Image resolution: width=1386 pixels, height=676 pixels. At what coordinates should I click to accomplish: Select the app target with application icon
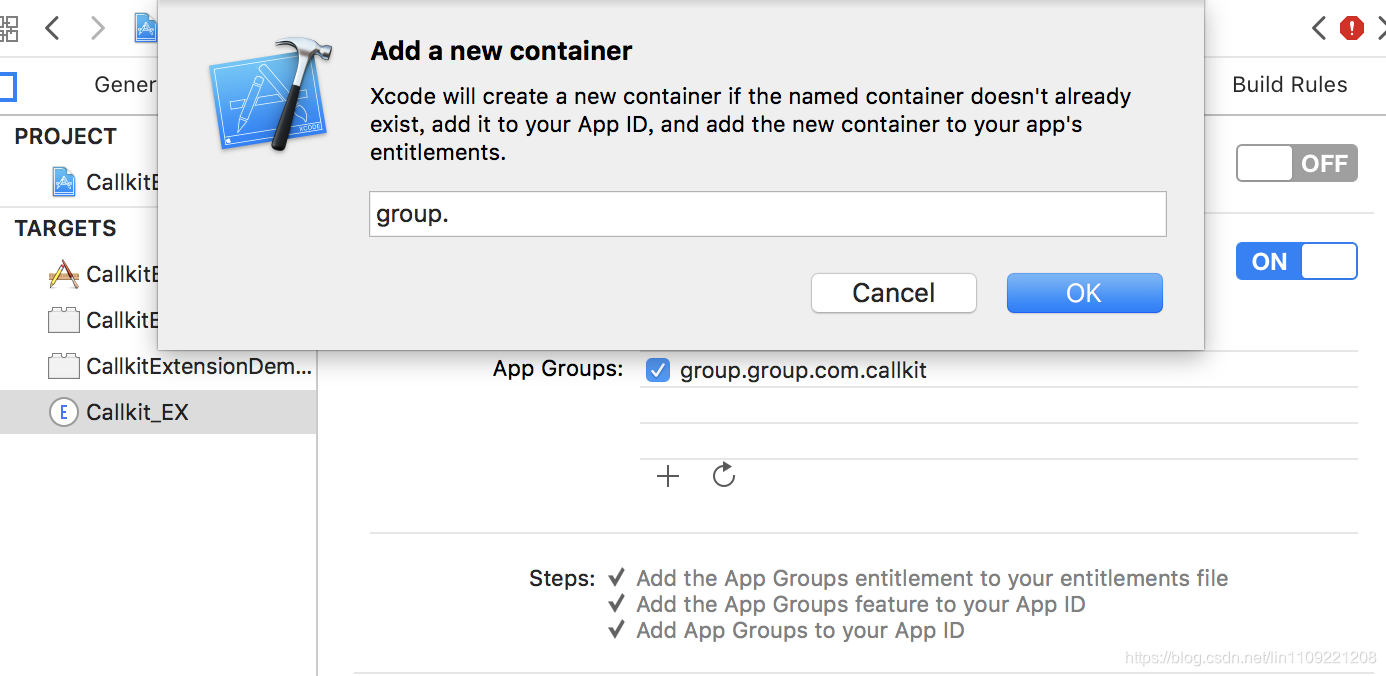pos(79,274)
